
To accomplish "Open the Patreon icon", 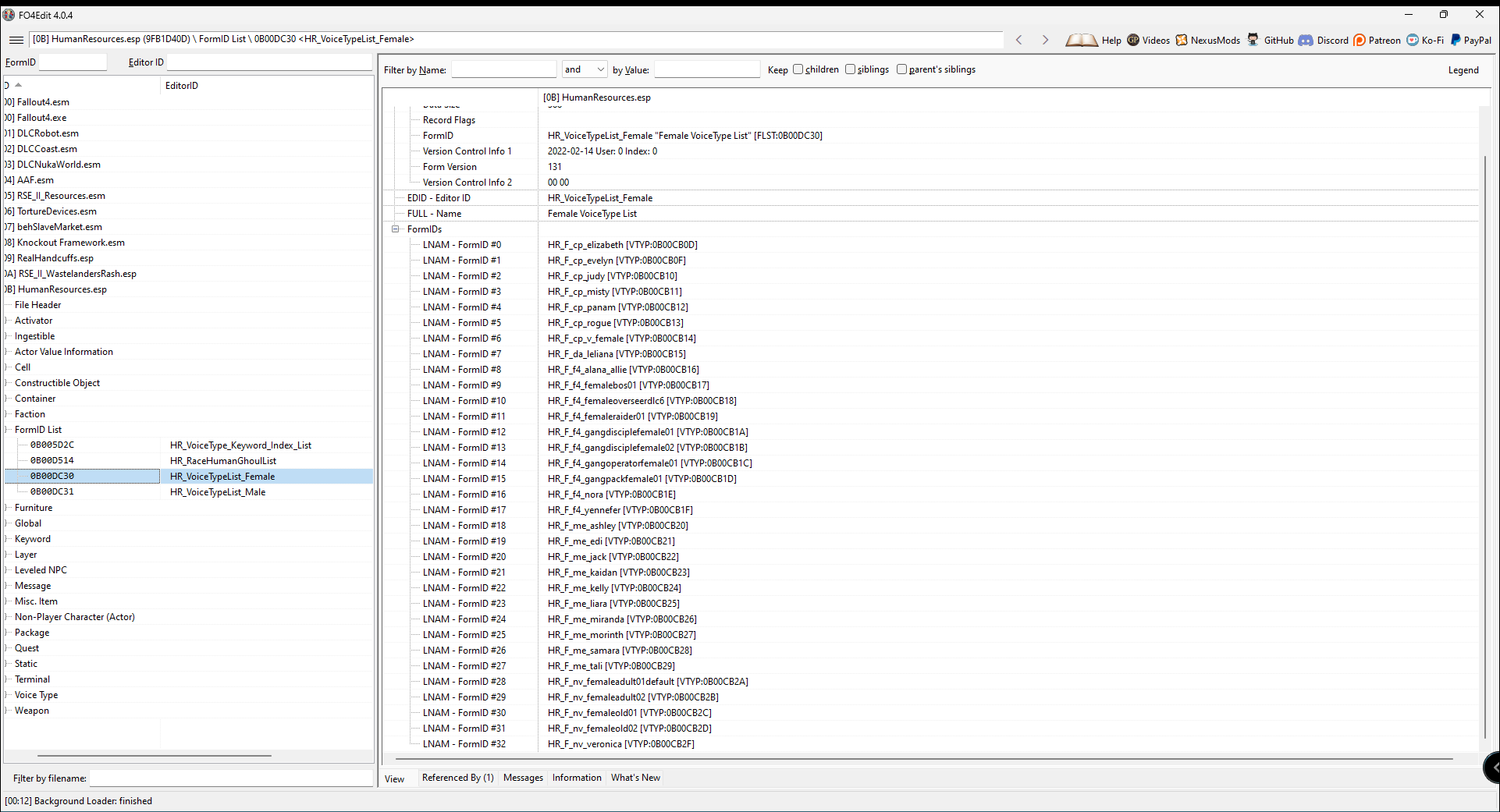I will (1360, 40).
